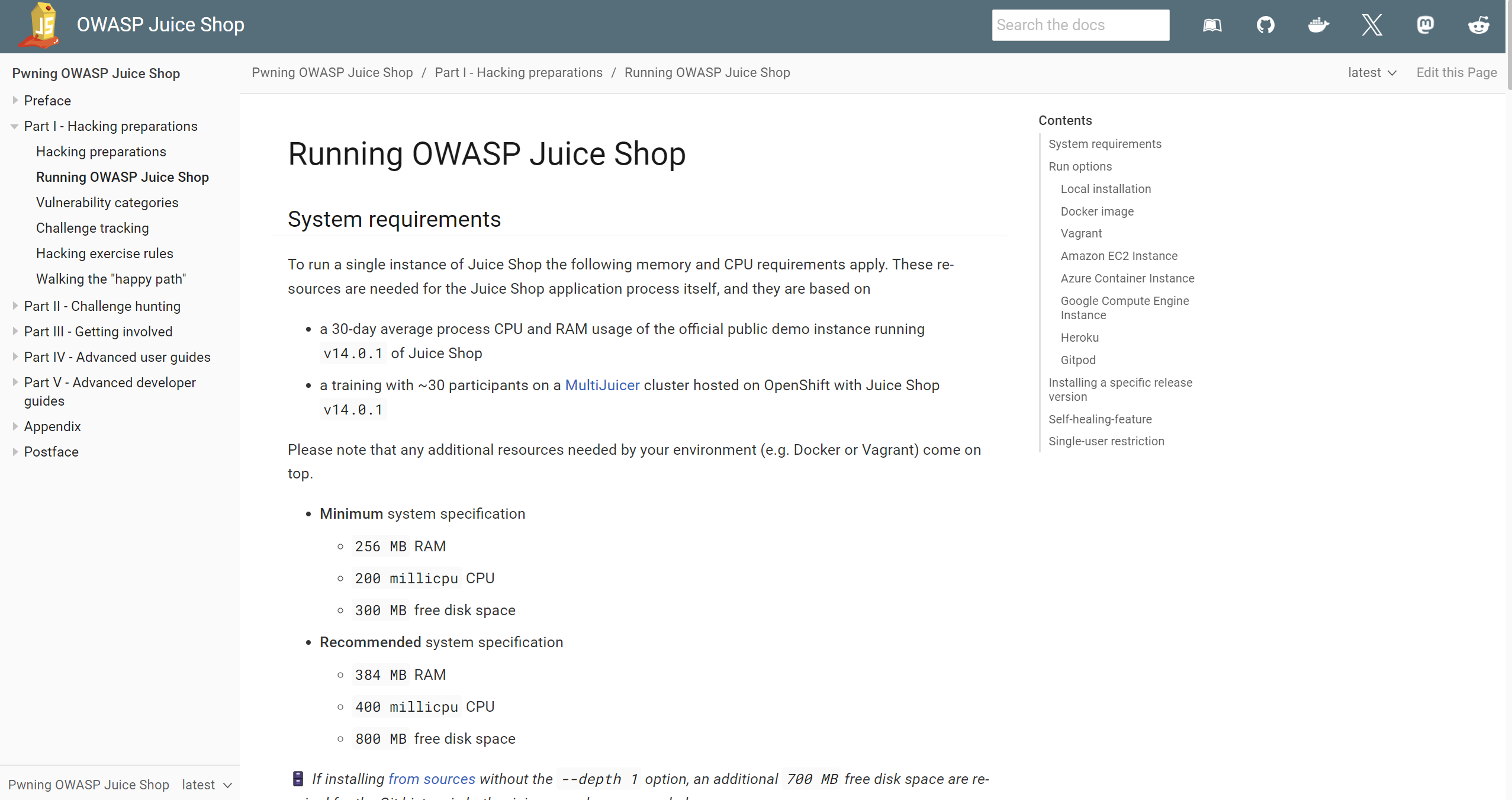Open the from sources link
This screenshot has height=800, width=1512.
point(432,779)
